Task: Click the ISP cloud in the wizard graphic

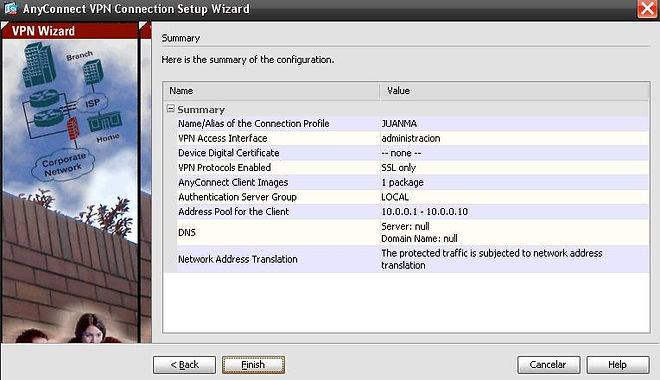Action: 92,103
